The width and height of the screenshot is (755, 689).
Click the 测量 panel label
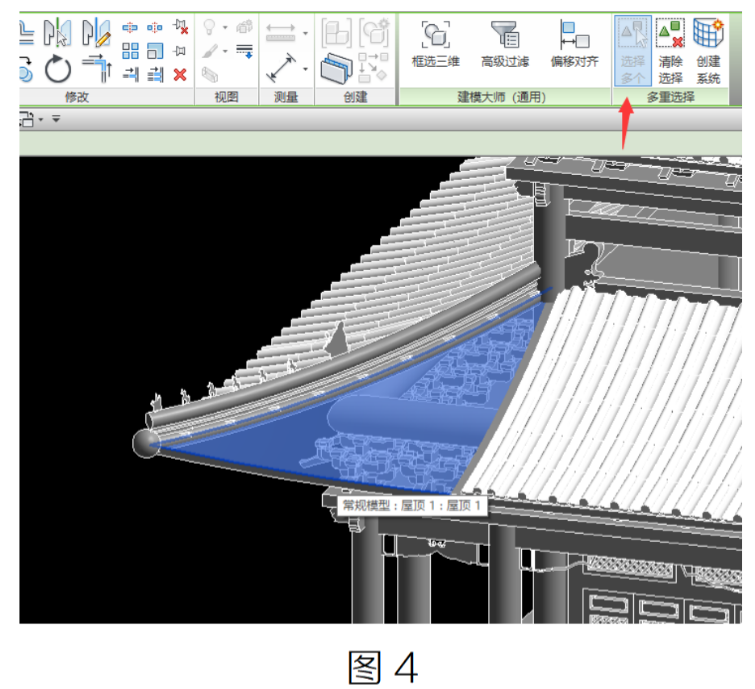click(x=286, y=97)
